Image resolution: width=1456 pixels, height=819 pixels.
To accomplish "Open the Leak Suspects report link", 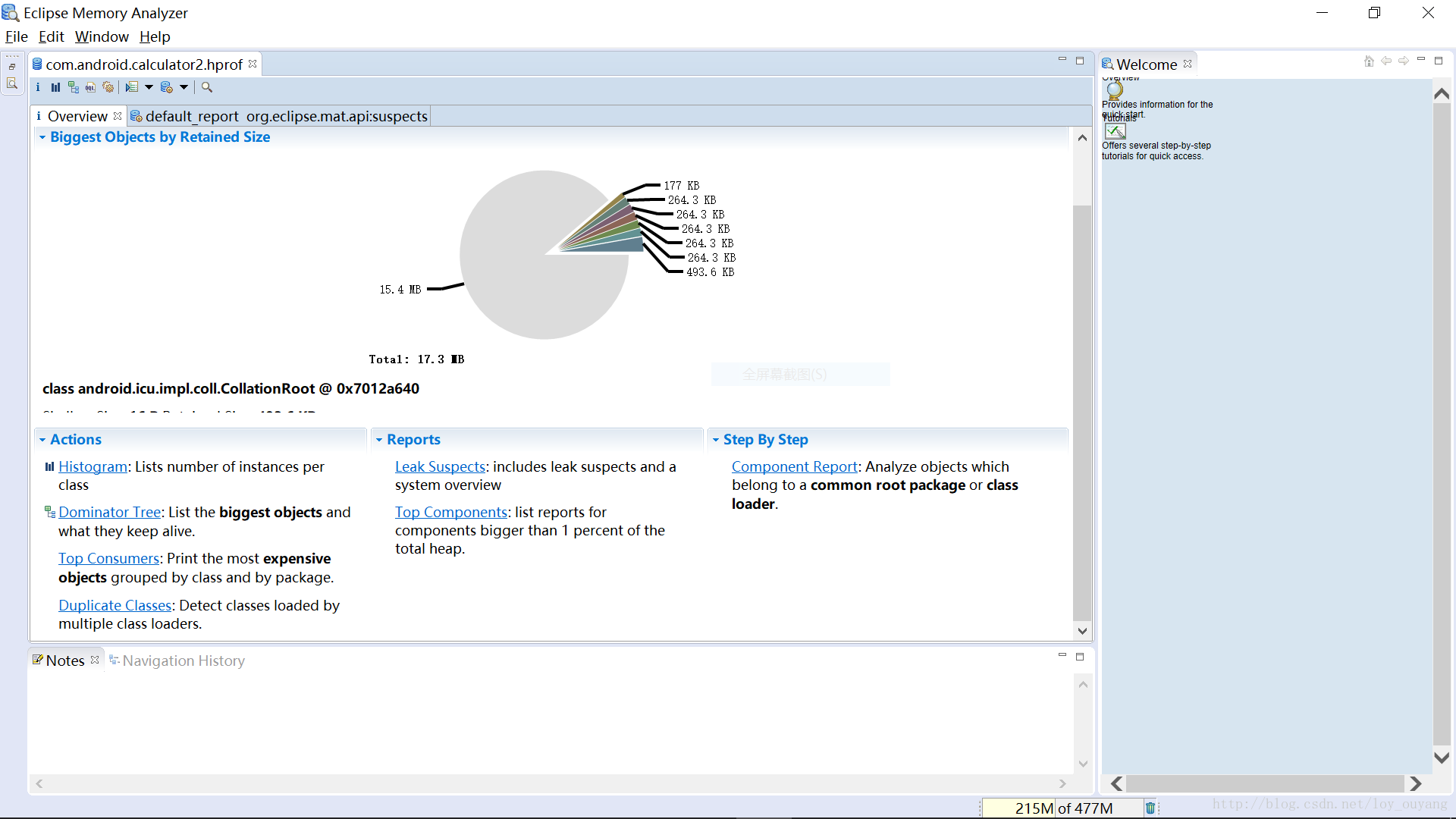I will click(440, 466).
